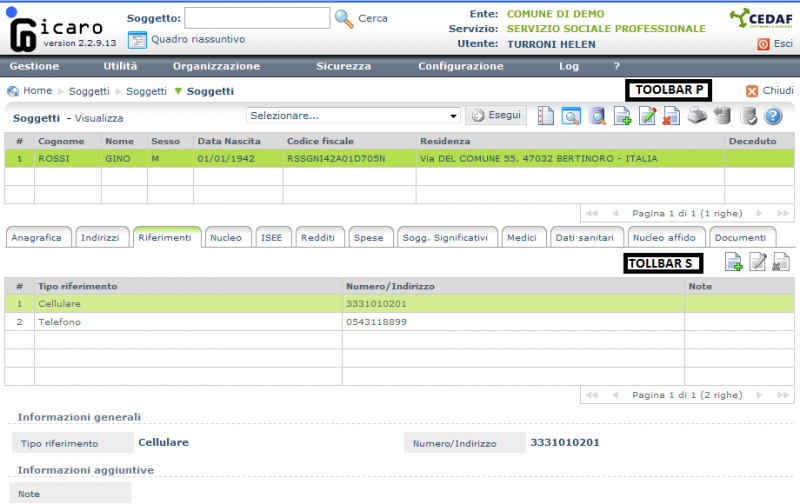Open the Configurazione menu
800x504 pixels.
click(x=461, y=66)
